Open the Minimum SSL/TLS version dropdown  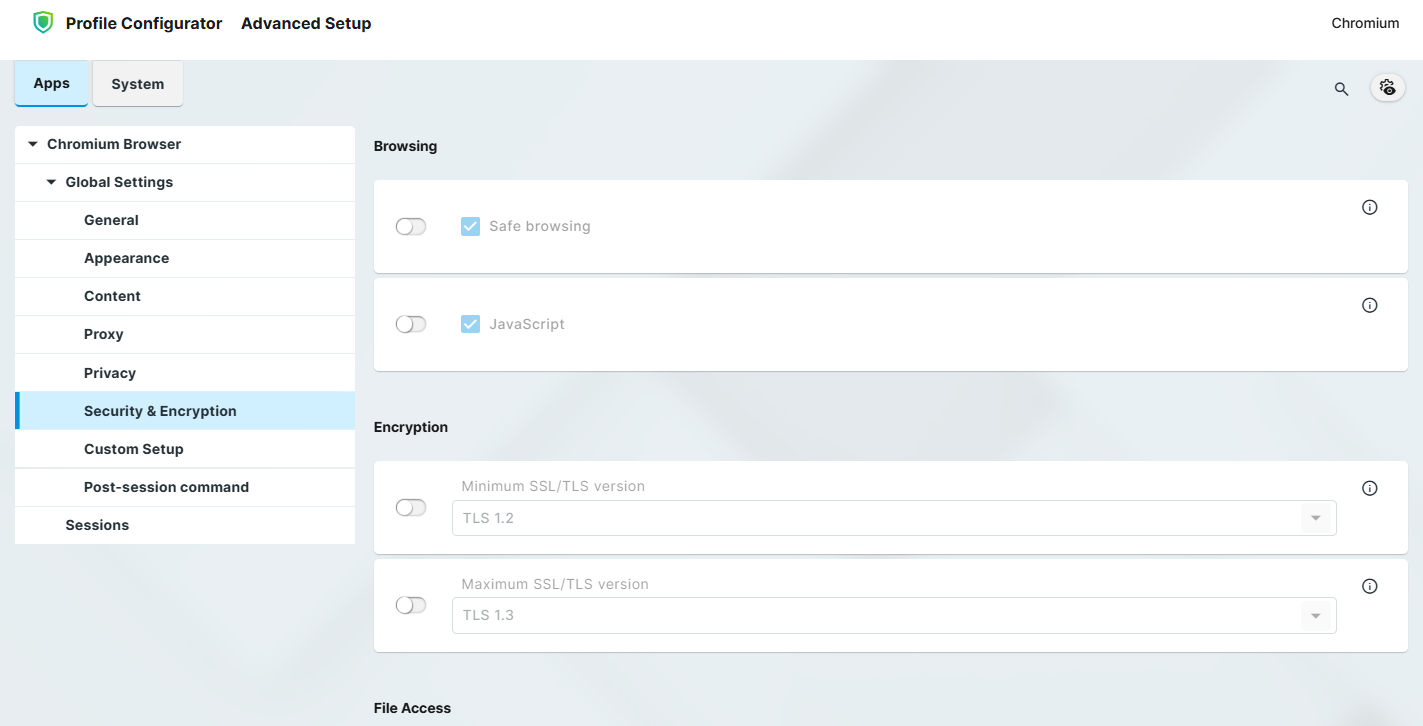point(893,518)
